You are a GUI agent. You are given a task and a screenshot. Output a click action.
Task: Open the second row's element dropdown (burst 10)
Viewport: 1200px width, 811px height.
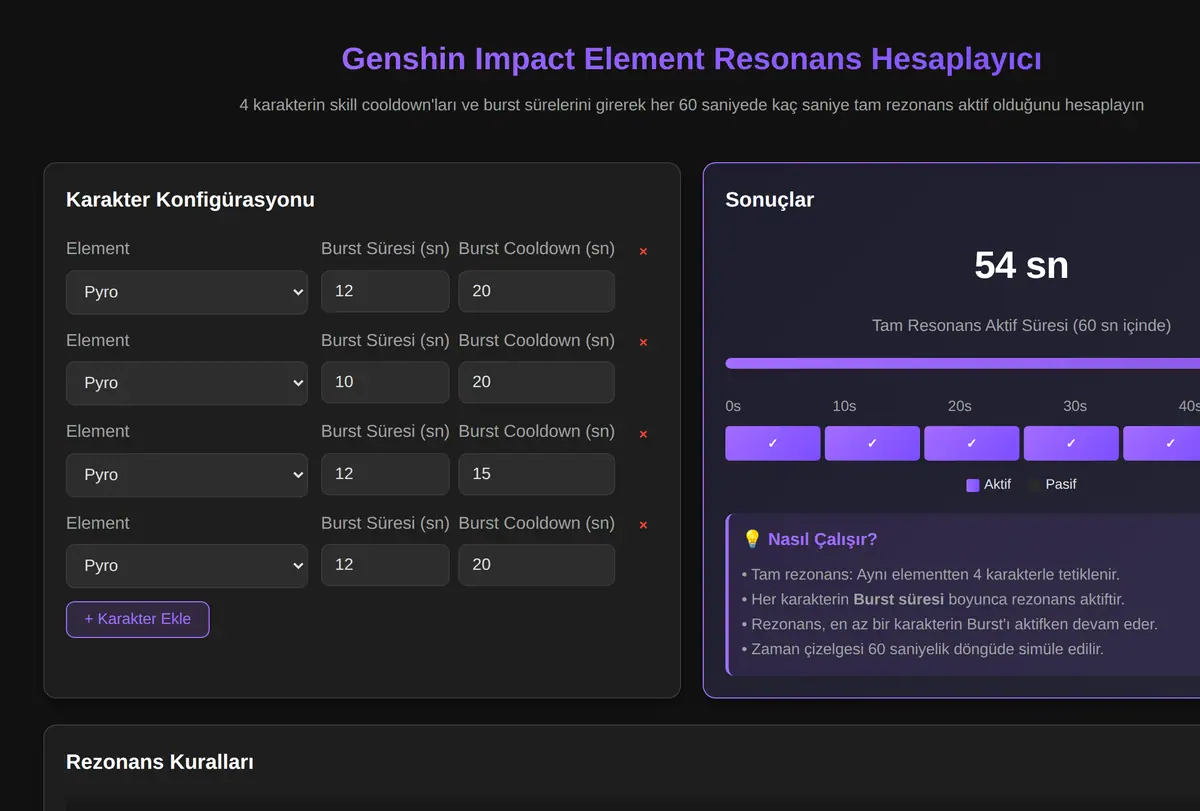187,383
